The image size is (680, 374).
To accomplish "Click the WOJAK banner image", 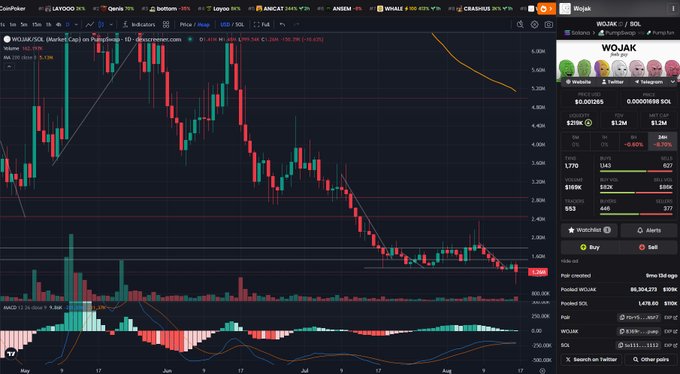I will click(x=618, y=59).
